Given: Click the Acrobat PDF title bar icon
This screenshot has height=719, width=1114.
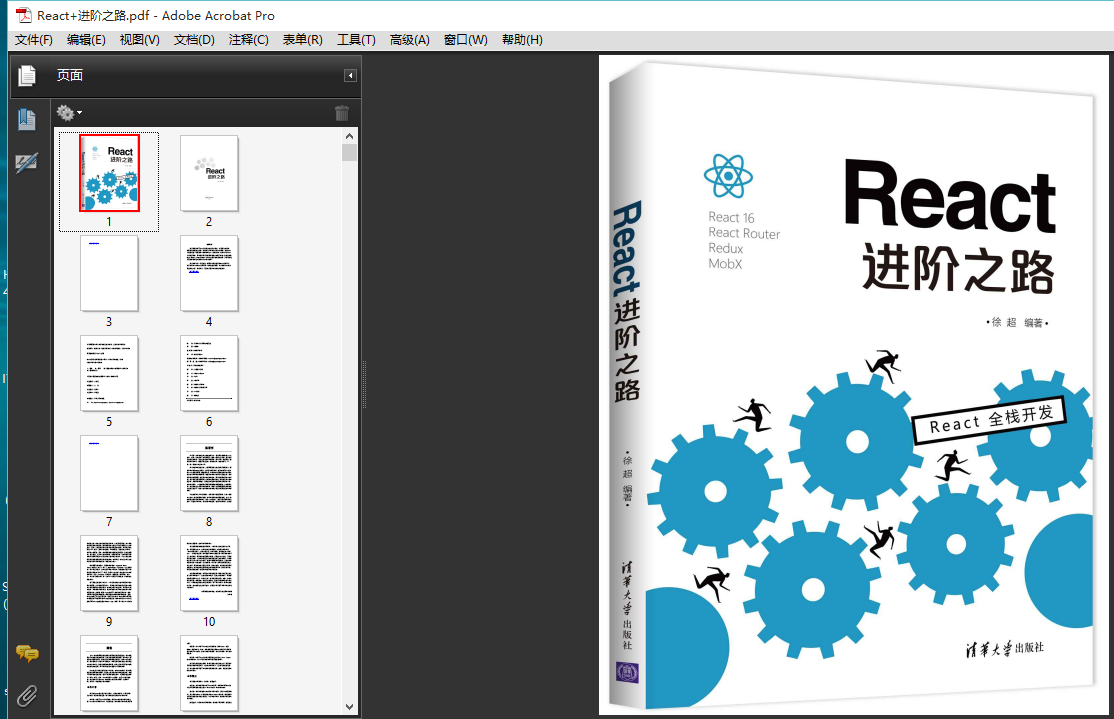Looking at the screenshot, I should click(x=24, y=15).
